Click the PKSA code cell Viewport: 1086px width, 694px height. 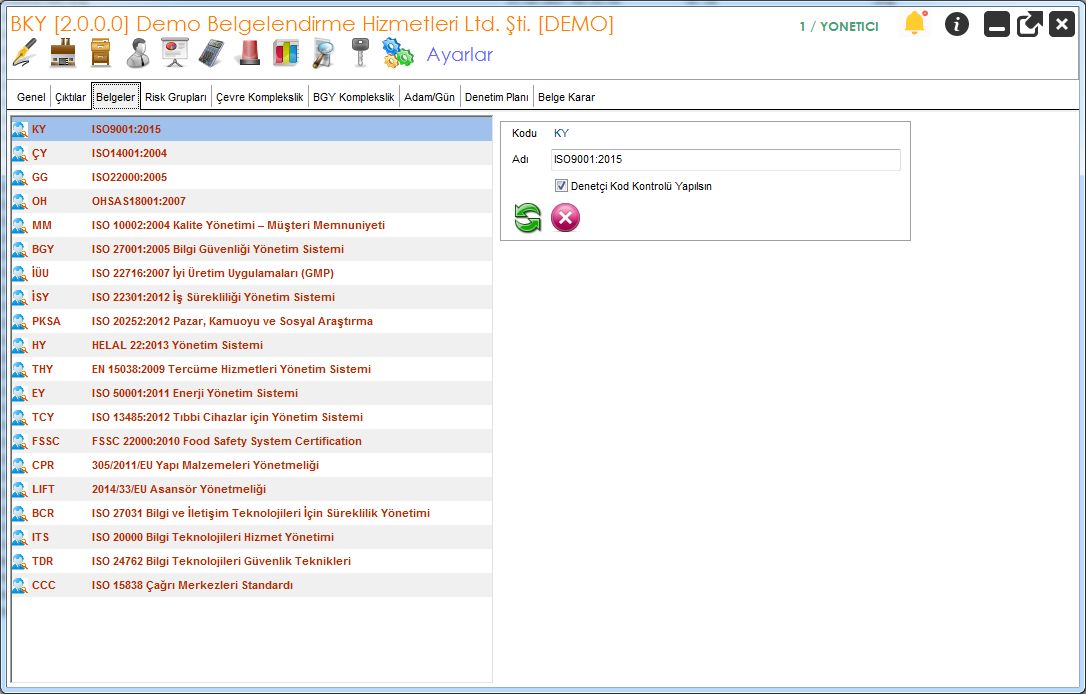46,321
